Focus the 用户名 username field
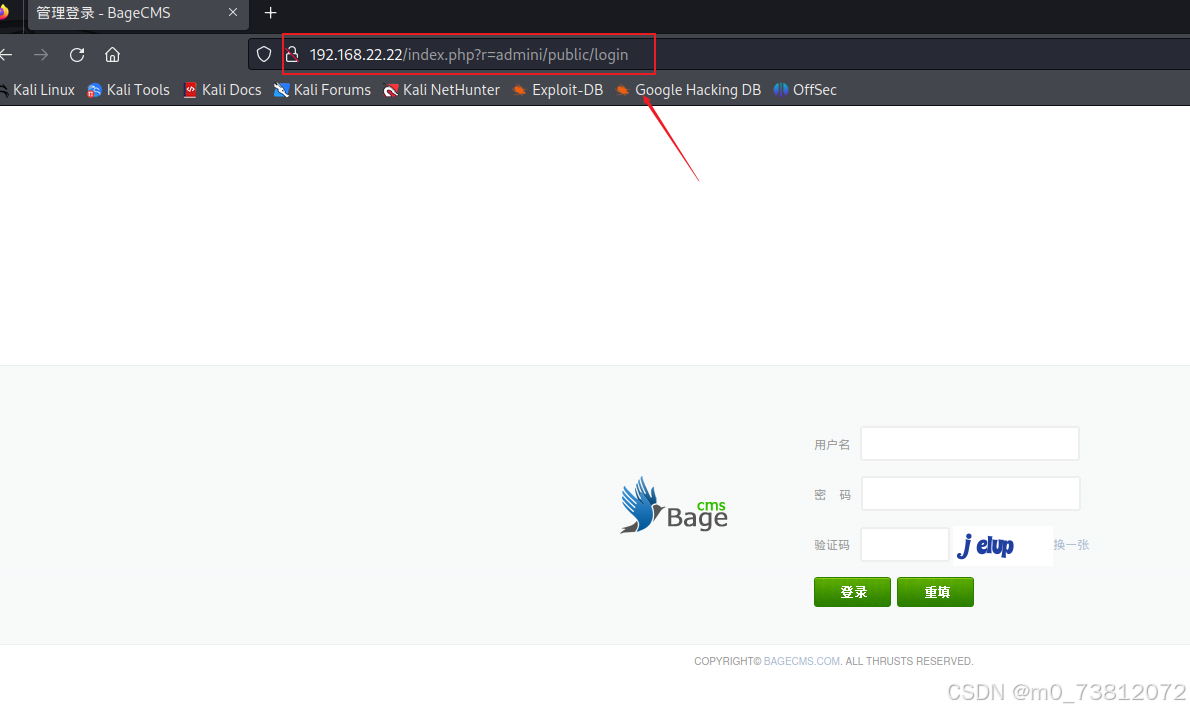This screenshot has height=712, width=1190. 970,443
